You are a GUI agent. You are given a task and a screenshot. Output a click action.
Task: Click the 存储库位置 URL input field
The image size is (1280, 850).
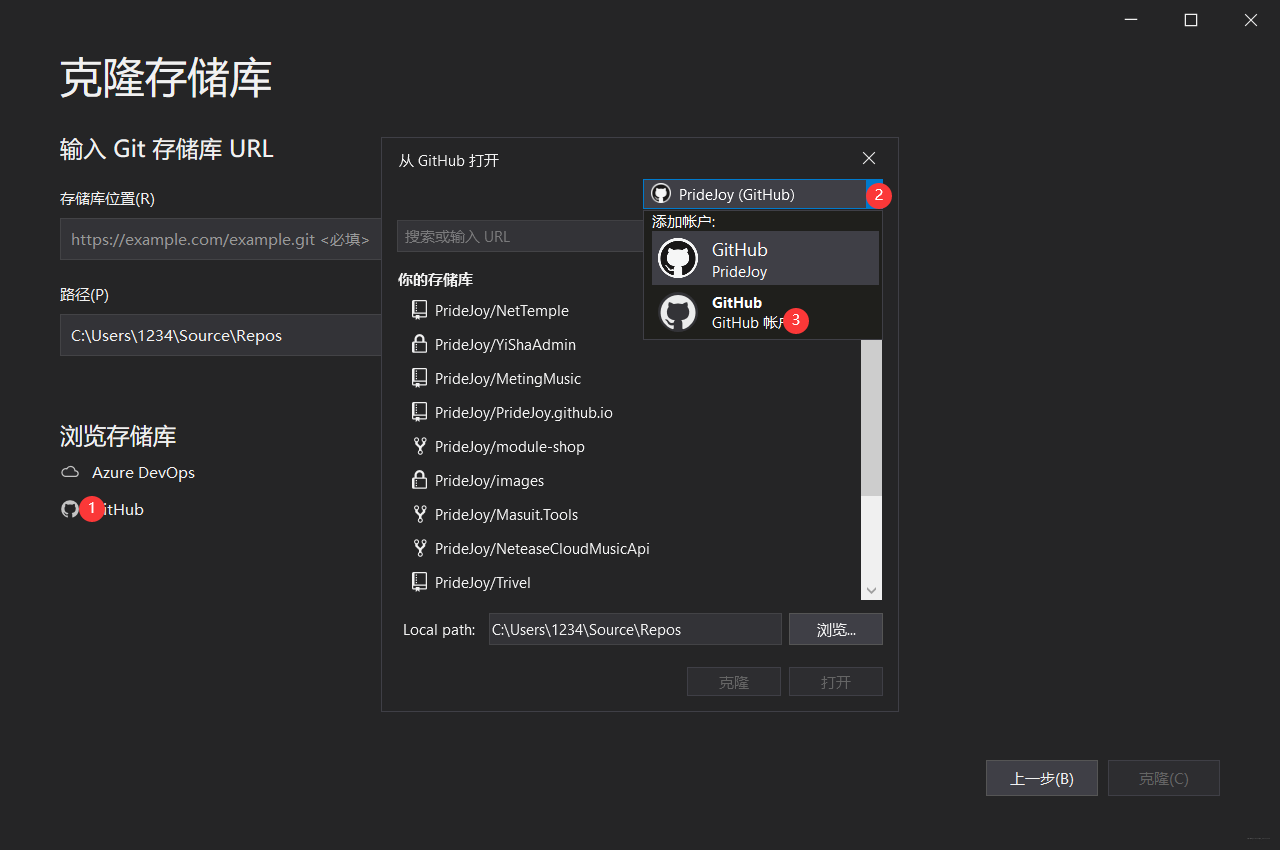click(220, 240)
